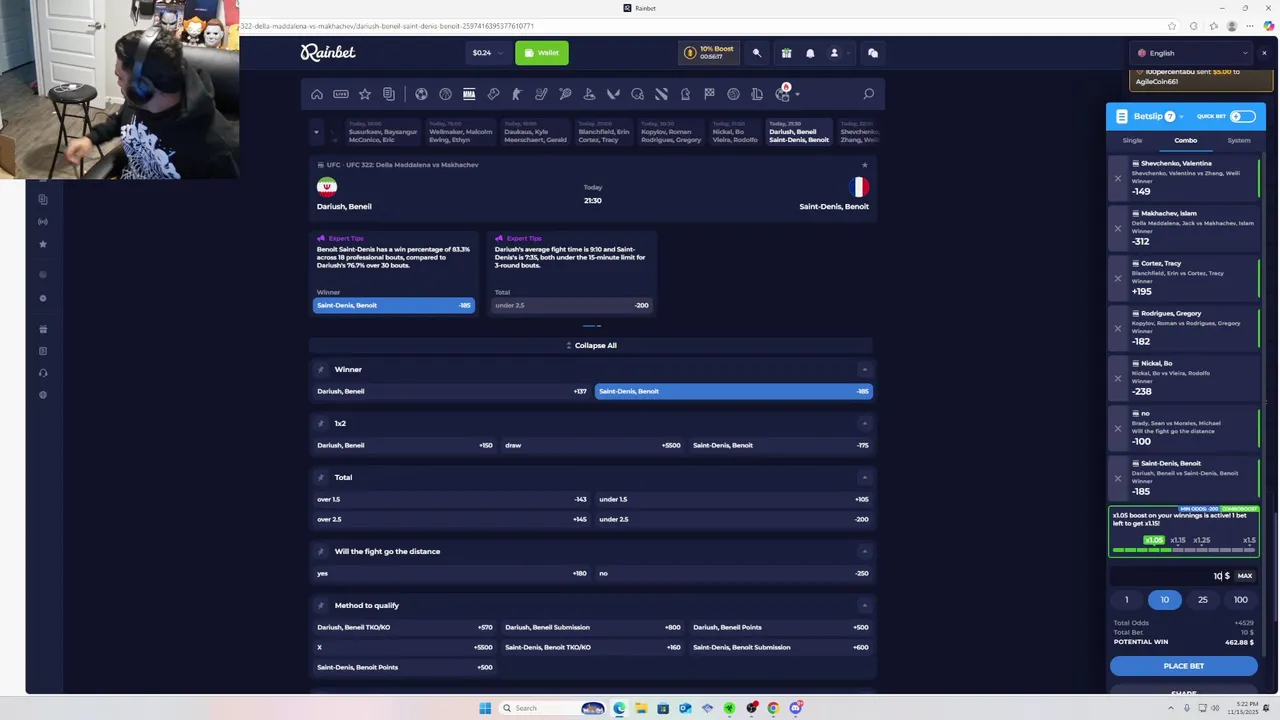The image size is (1280, 720).
Task: Toggle Saint-Denis, Benoit Winner -185 selection
Action: pyautogui.click(x=733, y=391)
